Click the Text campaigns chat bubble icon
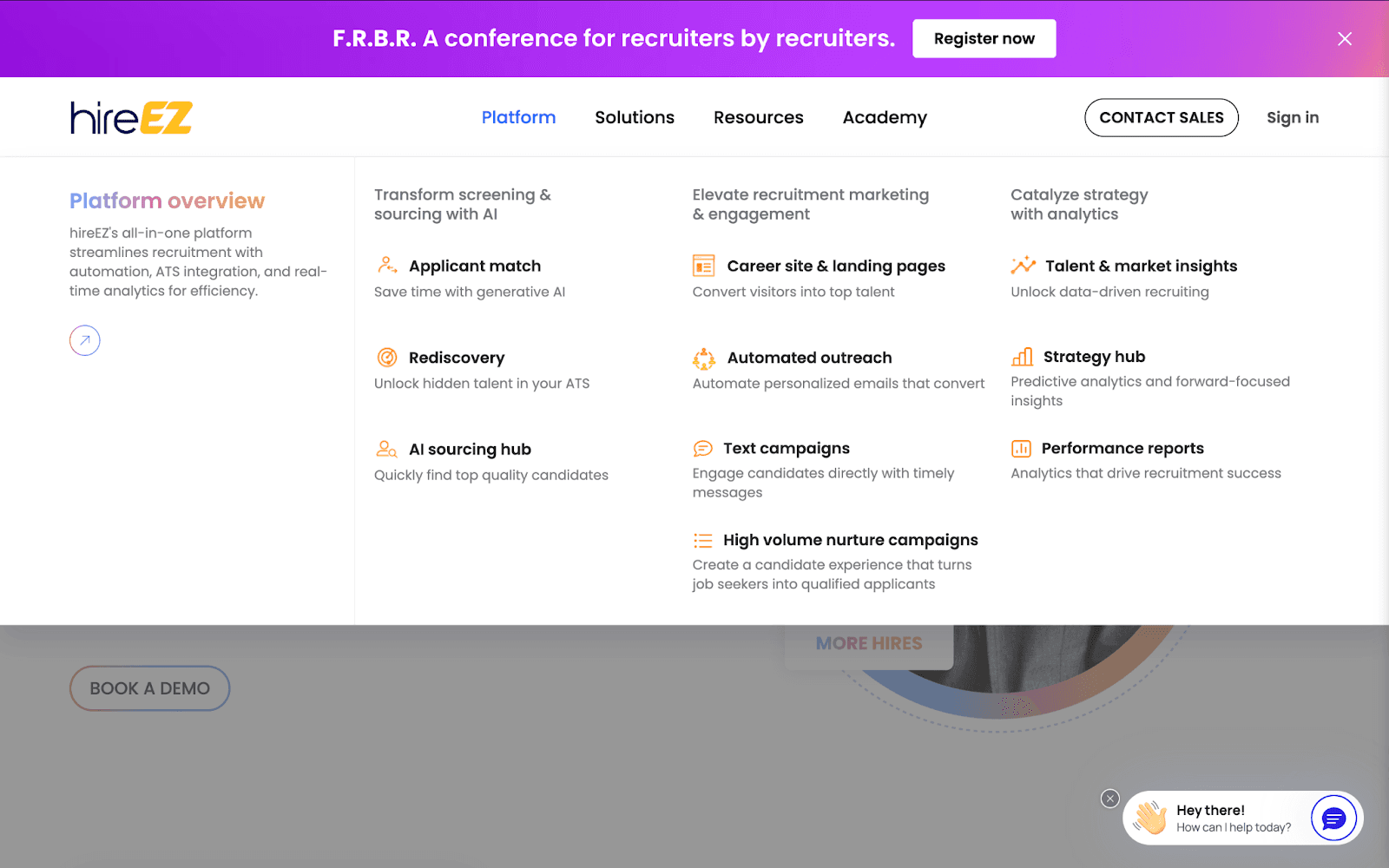This screenshot has width=1389, height=868. click(702, 449)
